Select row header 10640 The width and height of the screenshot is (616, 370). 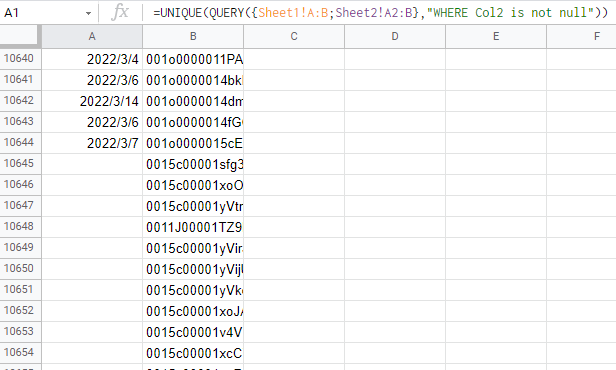(20, 59)
